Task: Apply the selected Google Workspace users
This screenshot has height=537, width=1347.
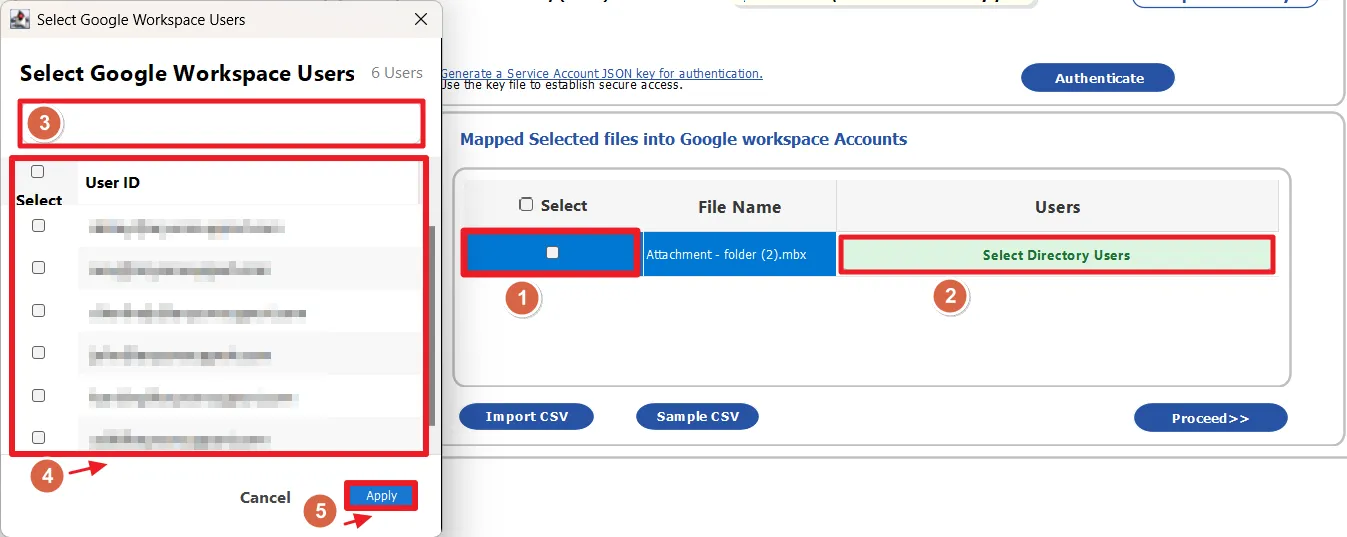Action: pyautogui.click(x=381, y=496)
